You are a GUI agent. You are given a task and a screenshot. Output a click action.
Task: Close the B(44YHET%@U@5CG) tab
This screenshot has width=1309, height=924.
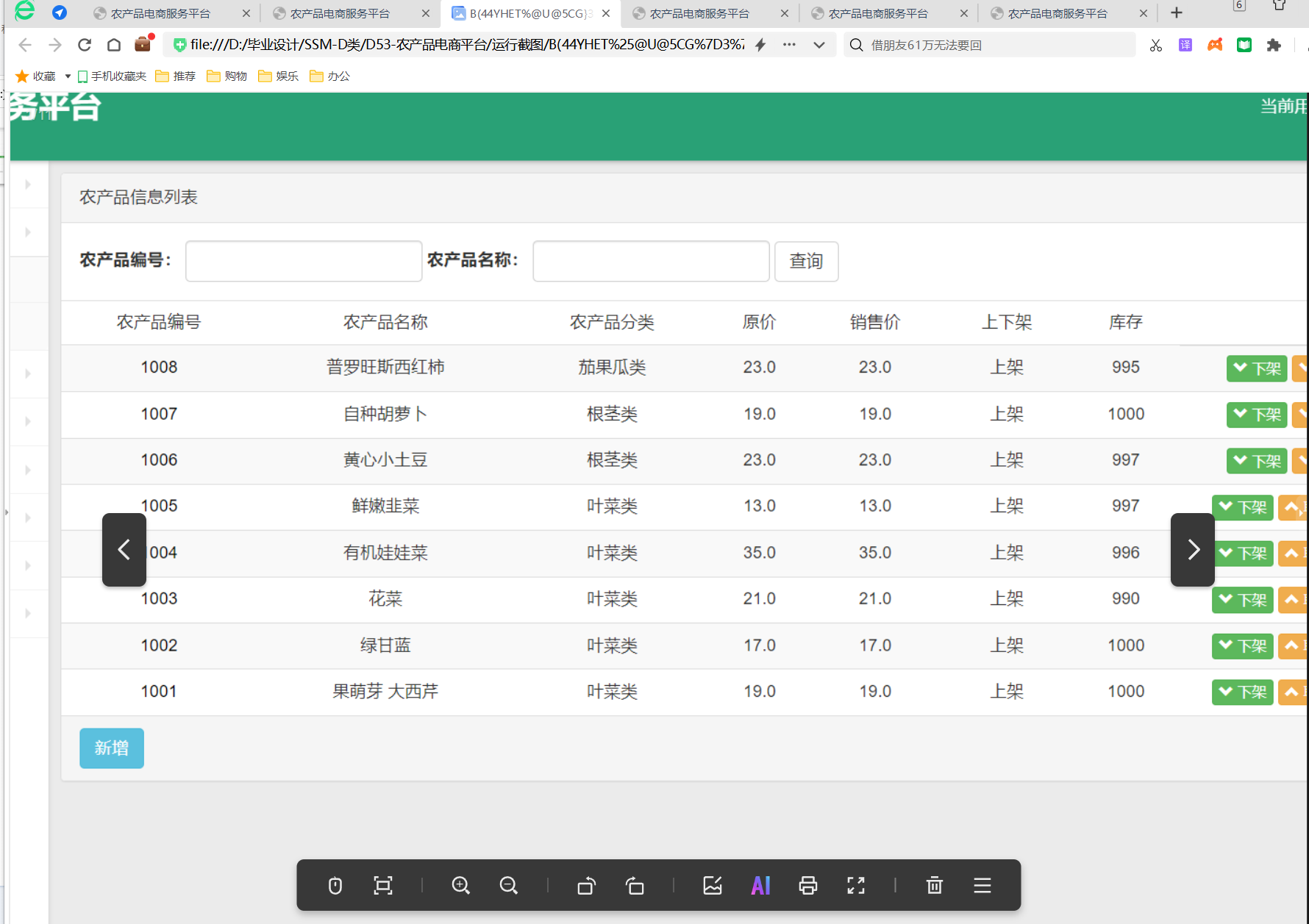pos(606,13)
